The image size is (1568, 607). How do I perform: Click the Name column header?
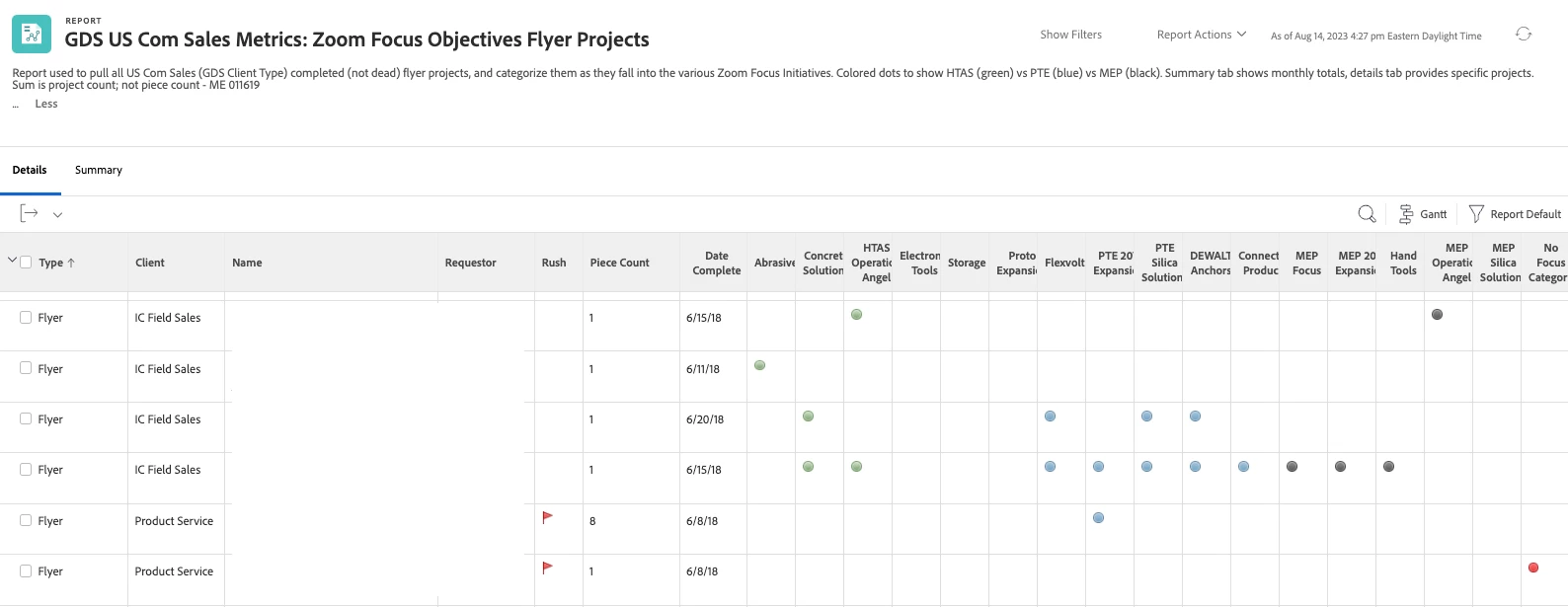point(247,263)
